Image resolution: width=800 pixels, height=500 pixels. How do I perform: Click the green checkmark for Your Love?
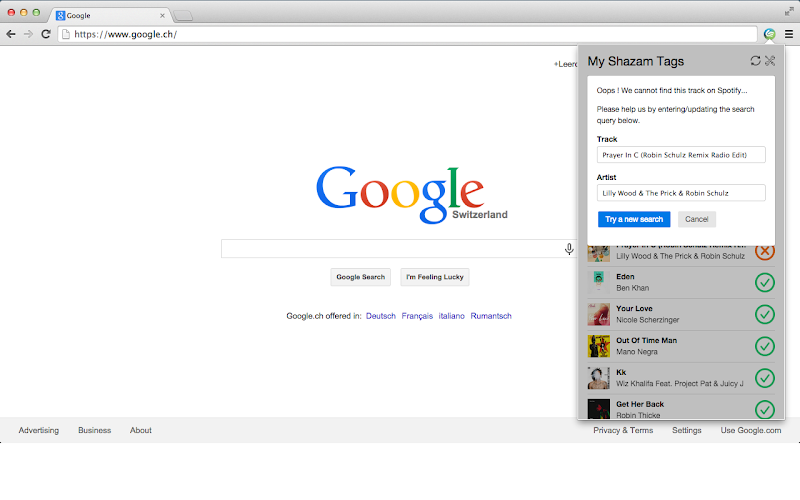tap(764, 314)
